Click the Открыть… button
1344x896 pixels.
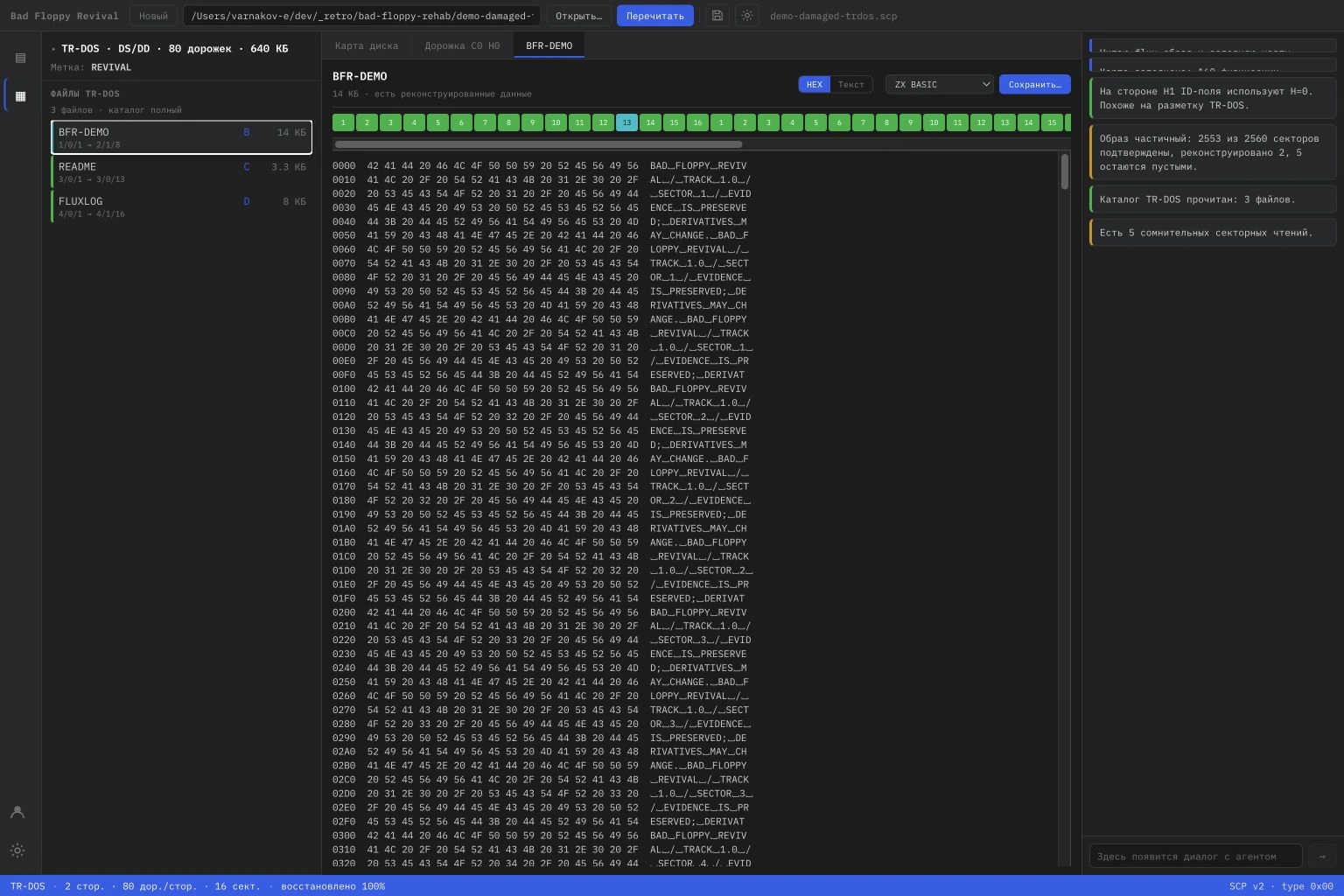point(579,16)
